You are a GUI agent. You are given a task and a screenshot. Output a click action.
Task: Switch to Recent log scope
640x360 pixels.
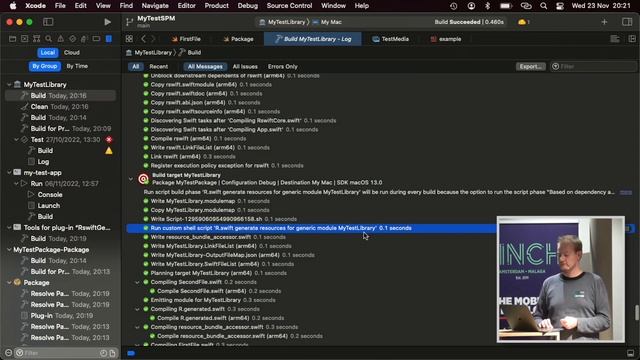pos(158,67)
